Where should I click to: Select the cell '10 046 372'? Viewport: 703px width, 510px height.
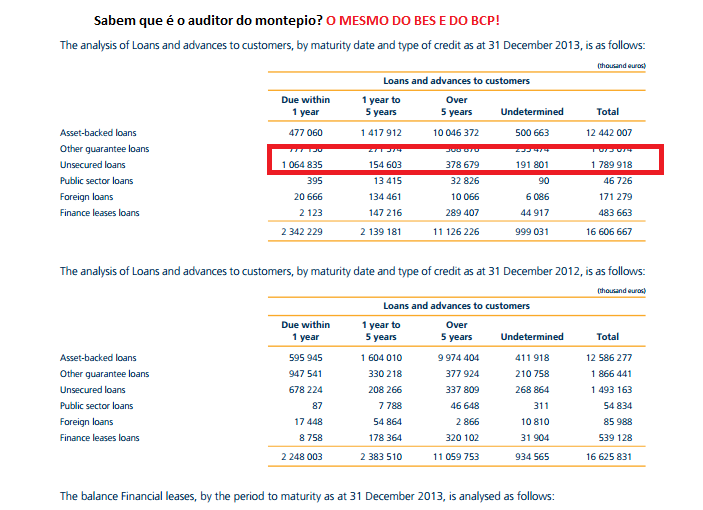[456, 133]
